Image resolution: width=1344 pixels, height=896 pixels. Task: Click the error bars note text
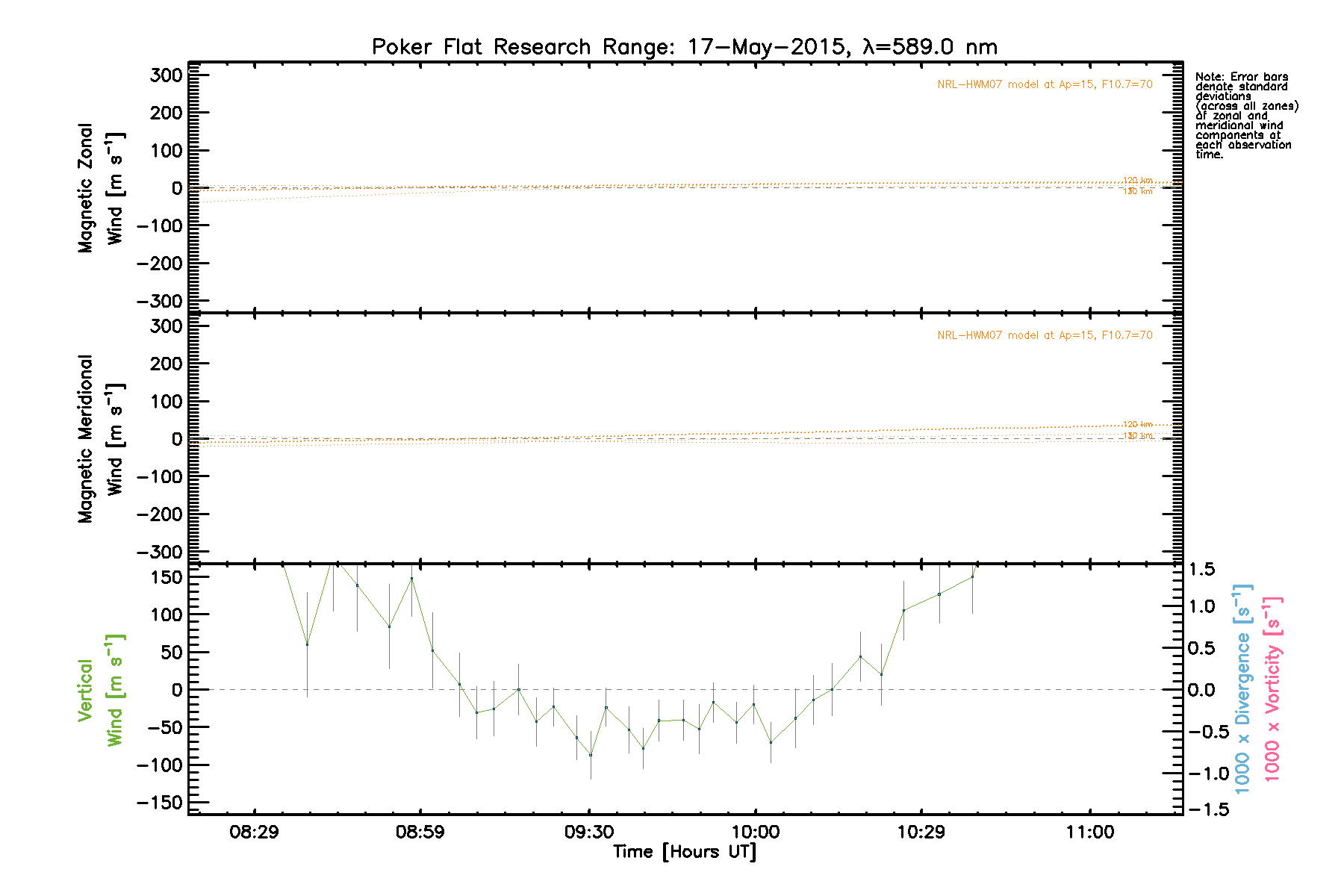click(1245, 116)
